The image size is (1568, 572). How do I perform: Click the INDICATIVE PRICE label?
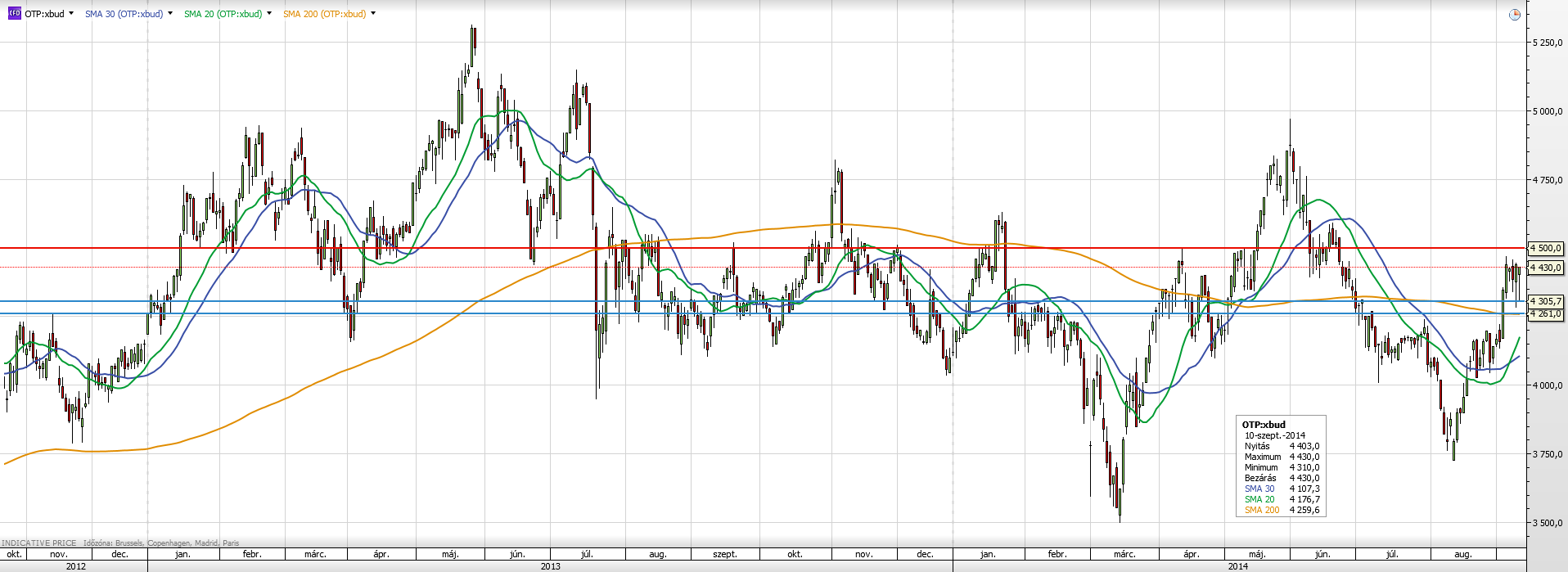[39, 543]
